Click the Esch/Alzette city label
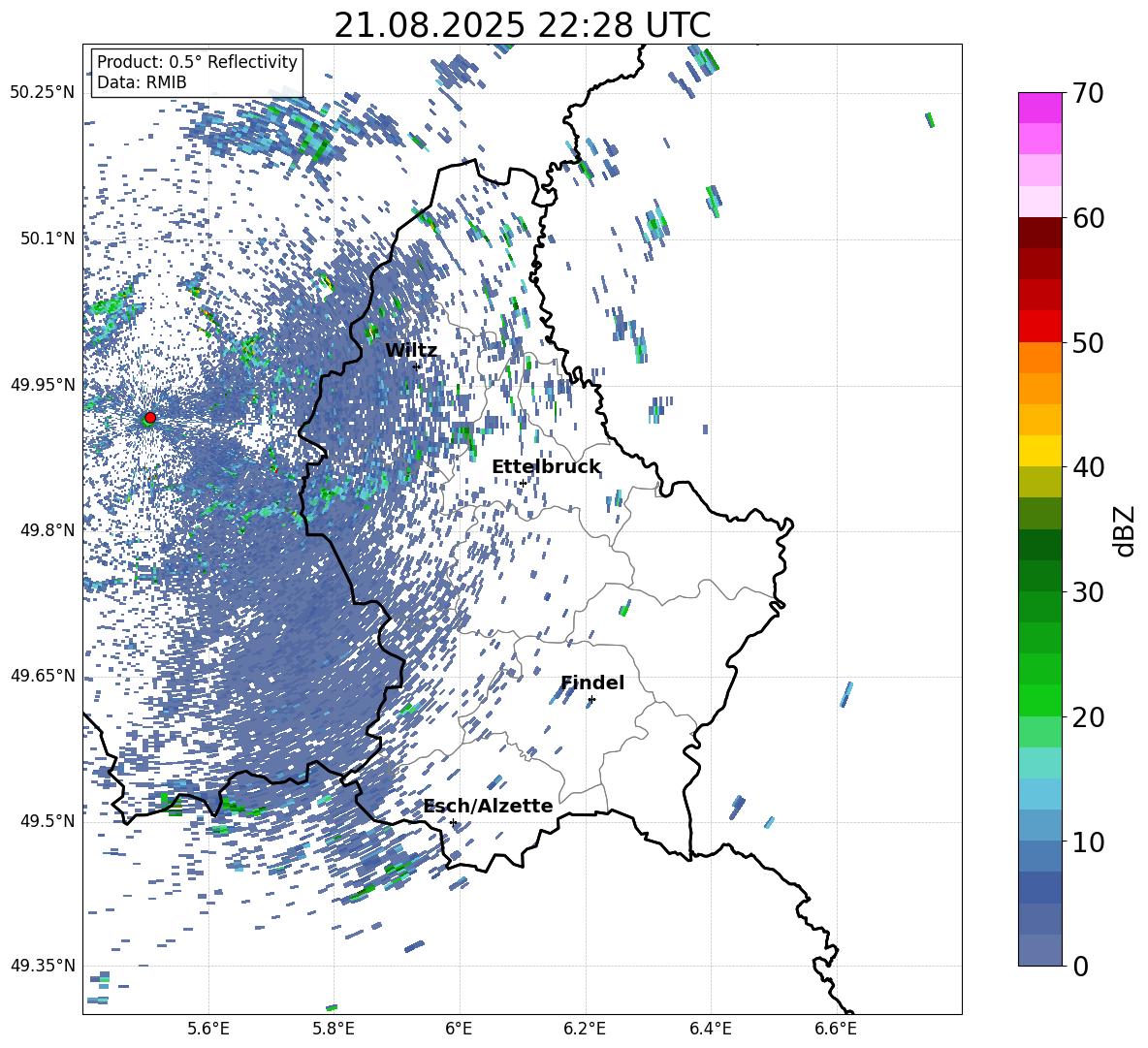The height and width of the screenshot is (1048, 1148). tap(488, 807)
